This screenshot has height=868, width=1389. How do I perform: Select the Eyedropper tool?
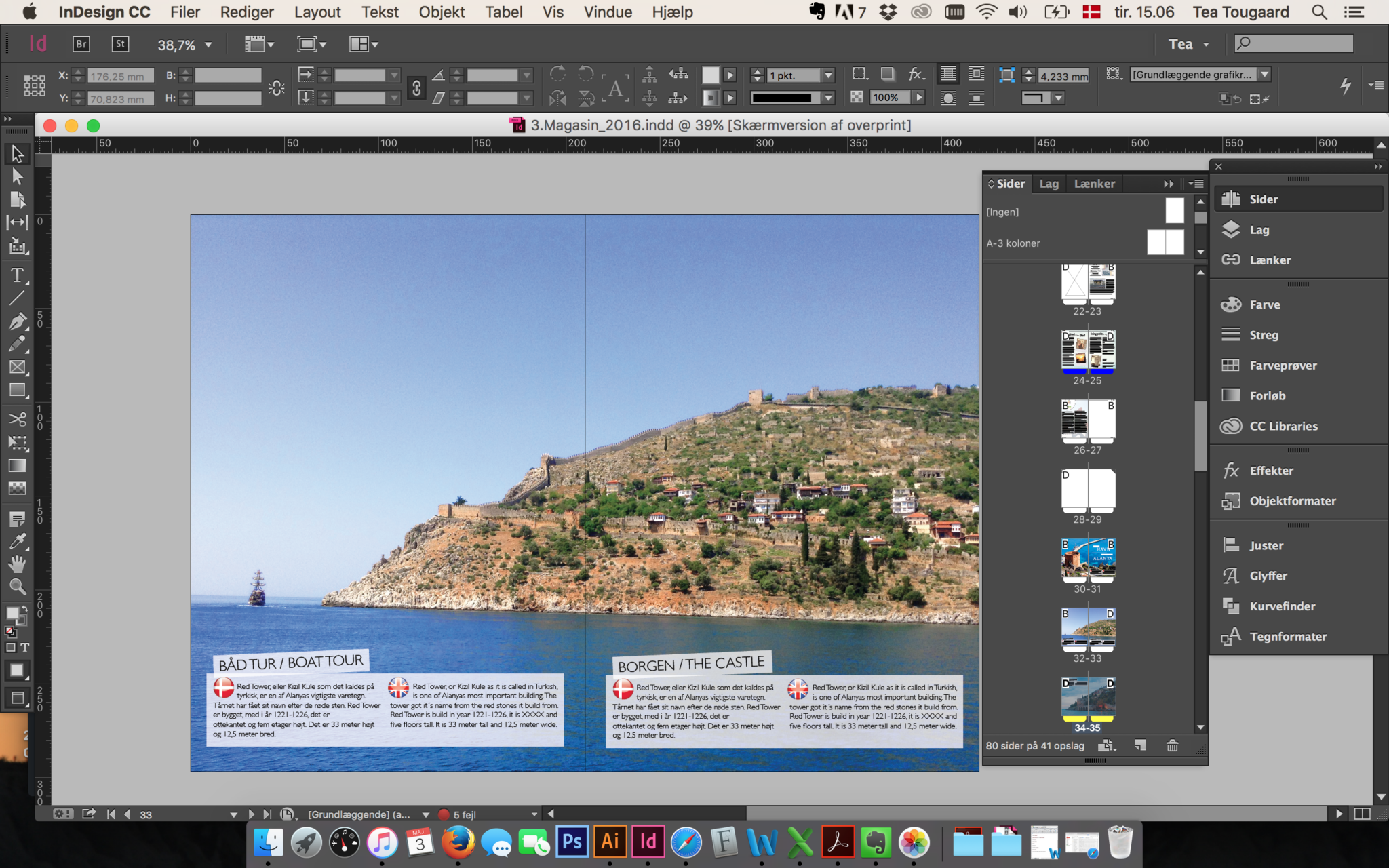[17, 541]
